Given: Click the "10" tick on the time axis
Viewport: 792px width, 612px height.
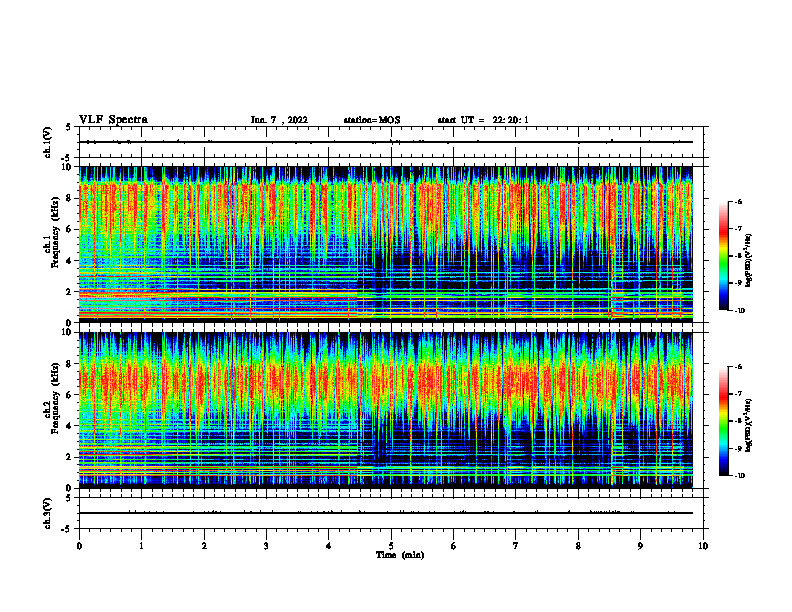Looking at the screenshot, I should point(703,546).
